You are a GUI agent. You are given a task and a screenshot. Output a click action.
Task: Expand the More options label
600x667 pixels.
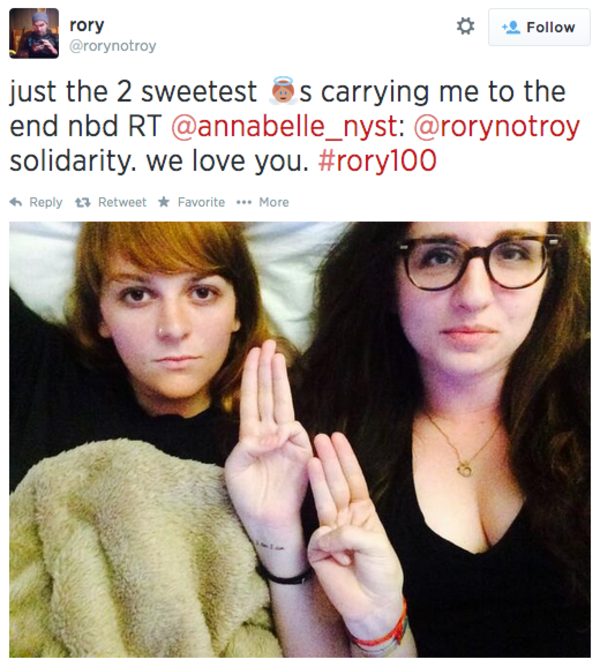274,202
